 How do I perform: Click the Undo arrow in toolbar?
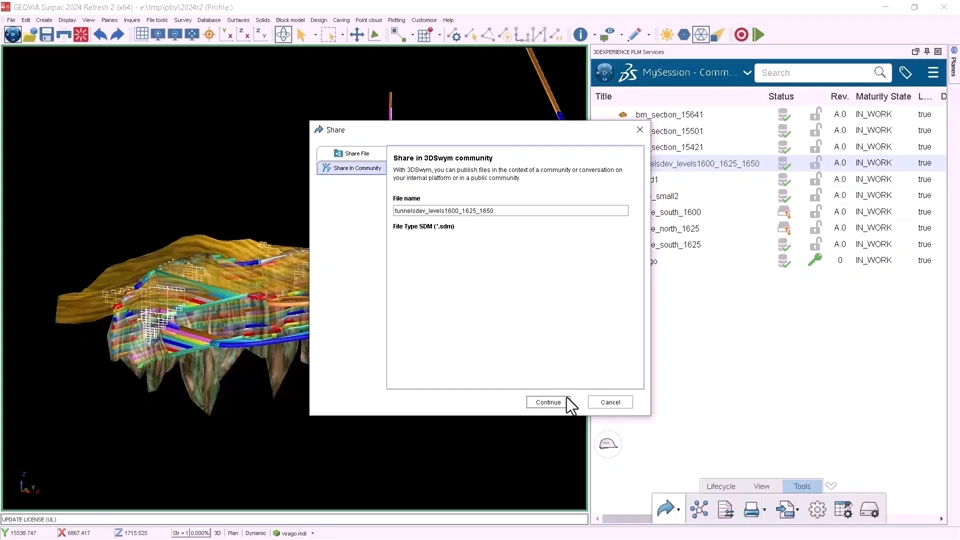click(x=100, y=34)
